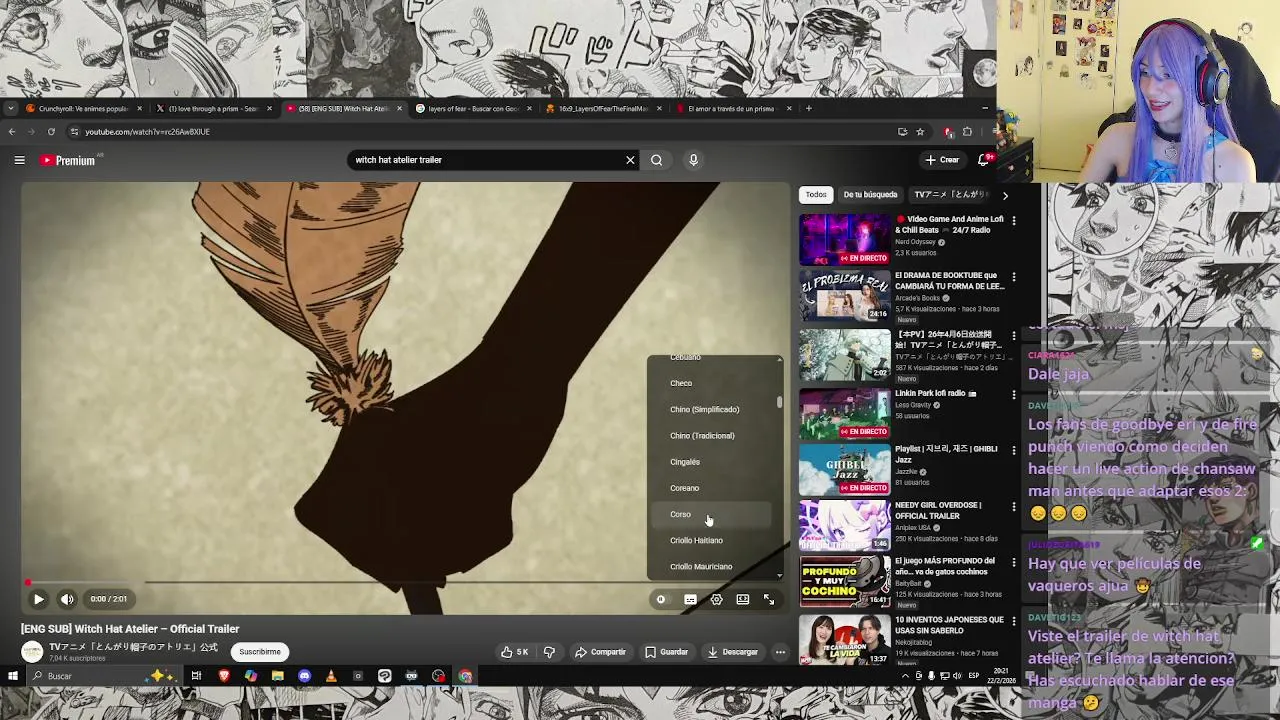This screenshot has width=1280, height=720.
Task: Open YouTube notifications bell
Action: coord(985,160)
